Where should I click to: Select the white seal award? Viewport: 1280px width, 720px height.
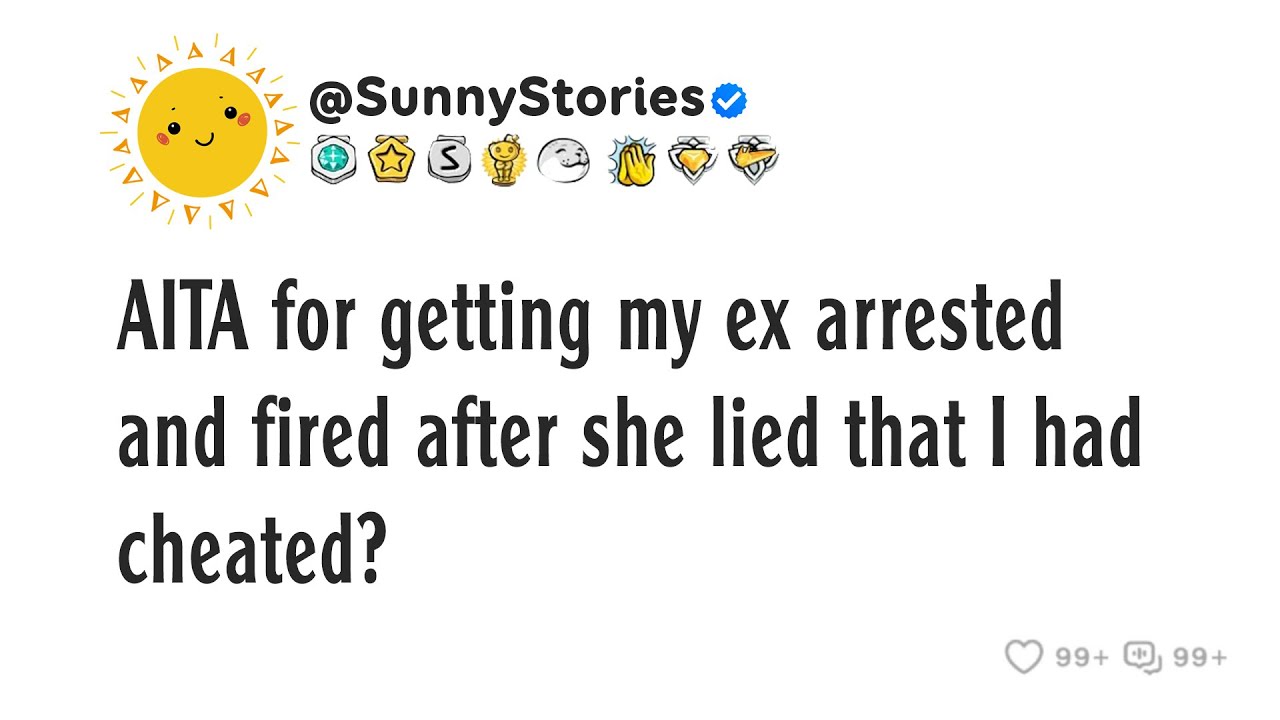pyautogui.click(x=563, y=160)
